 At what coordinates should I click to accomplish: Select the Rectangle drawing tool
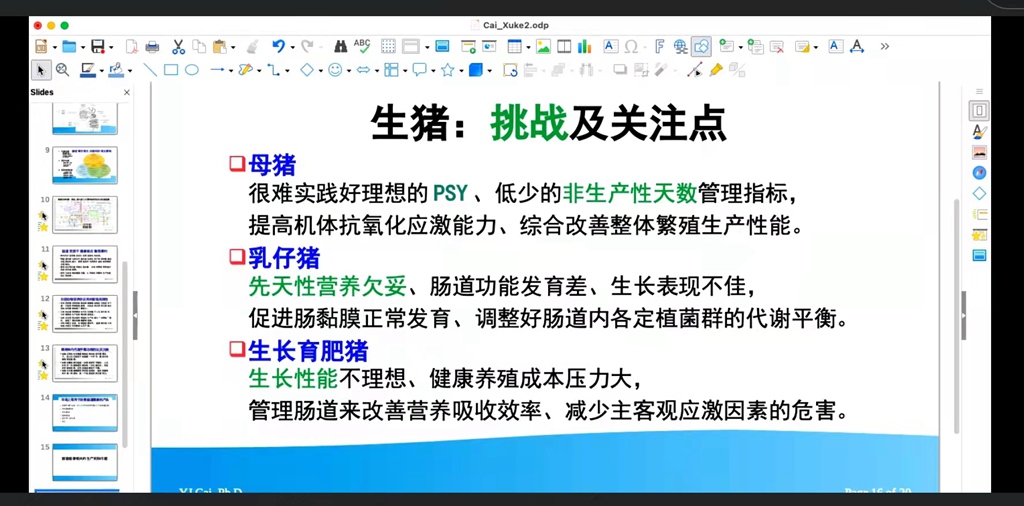click(170, 70)
